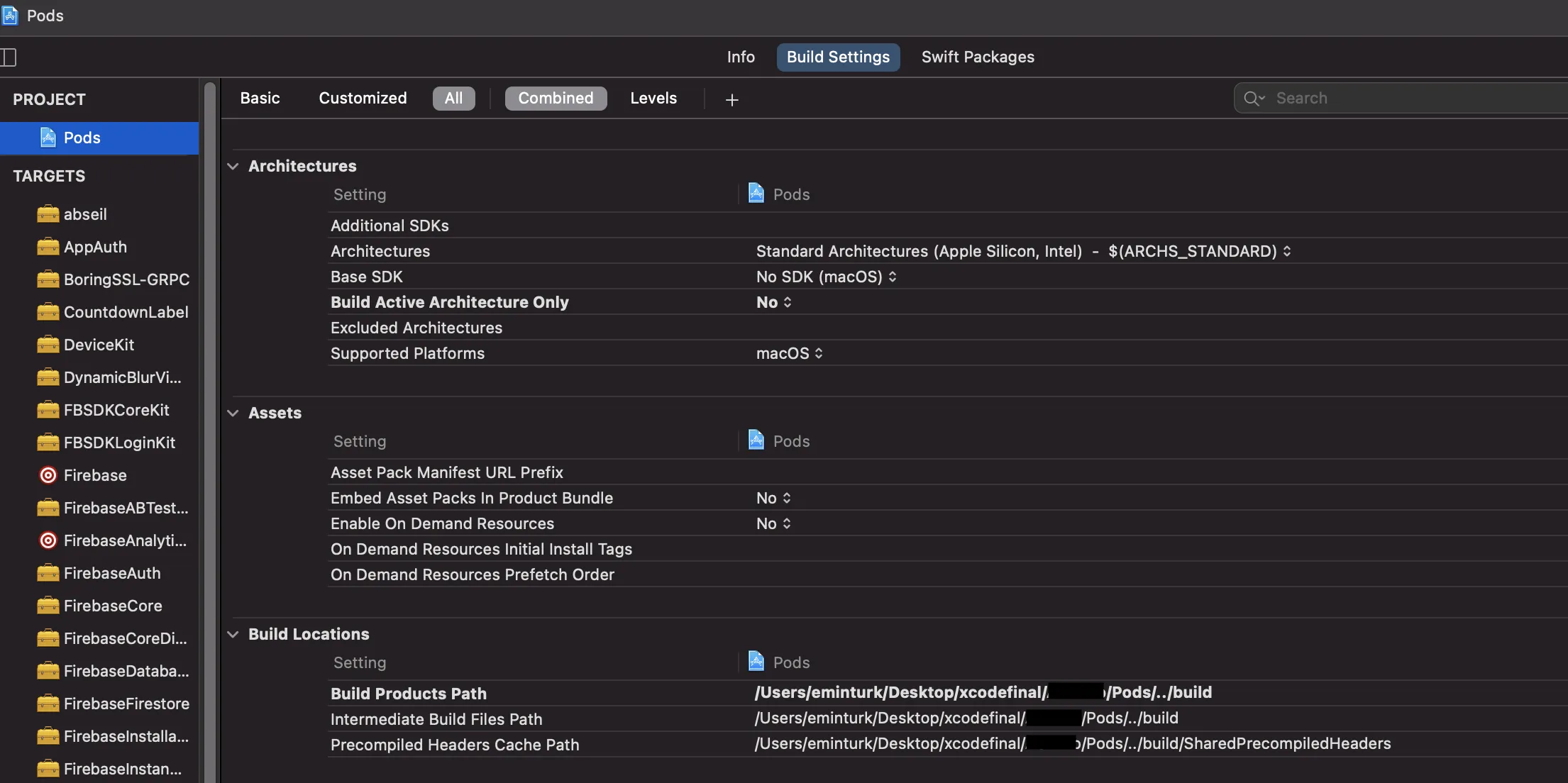
Task: Open the Info tab
Action: 740,57
